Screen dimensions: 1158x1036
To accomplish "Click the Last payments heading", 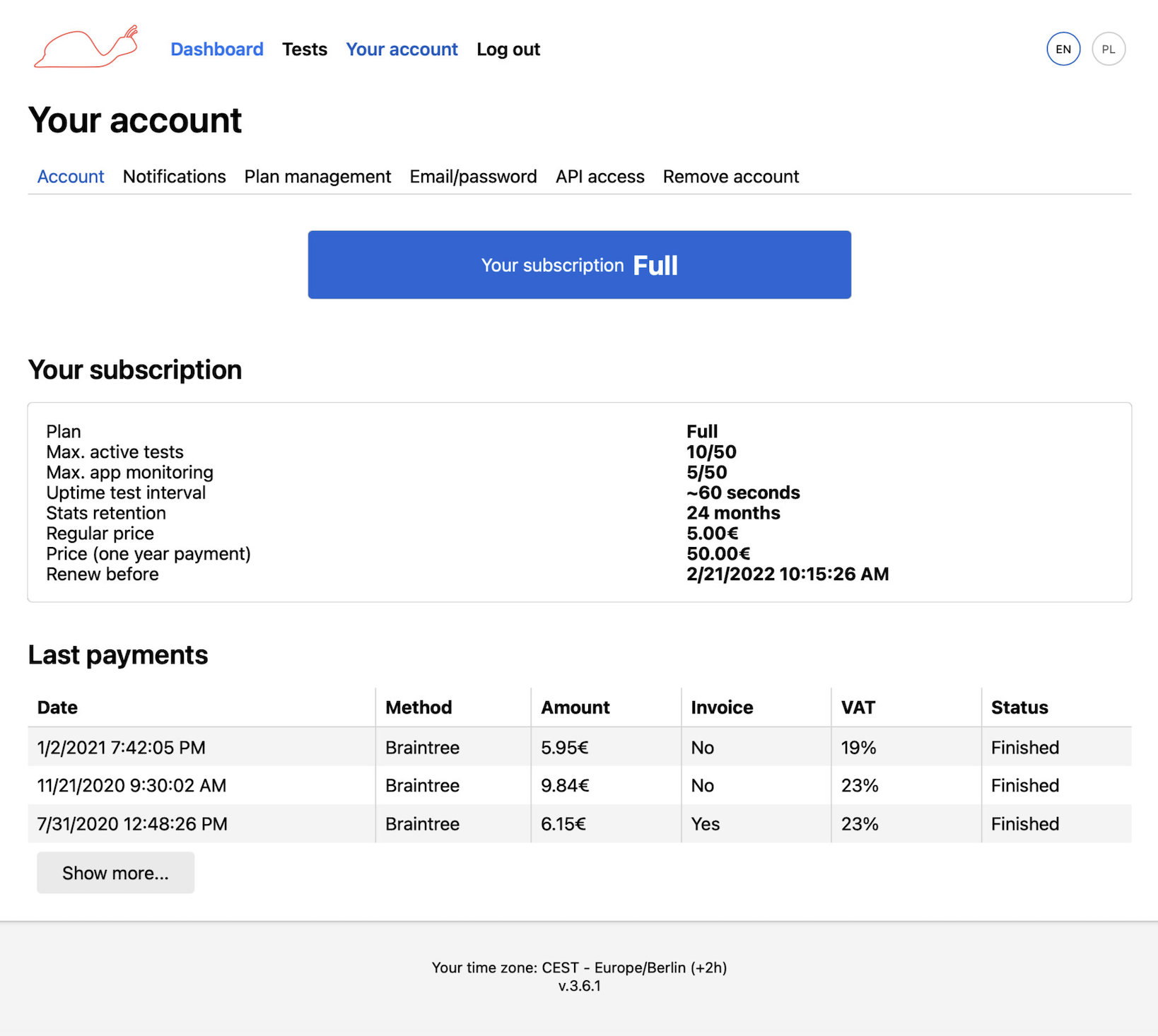I will coord(118,654).
